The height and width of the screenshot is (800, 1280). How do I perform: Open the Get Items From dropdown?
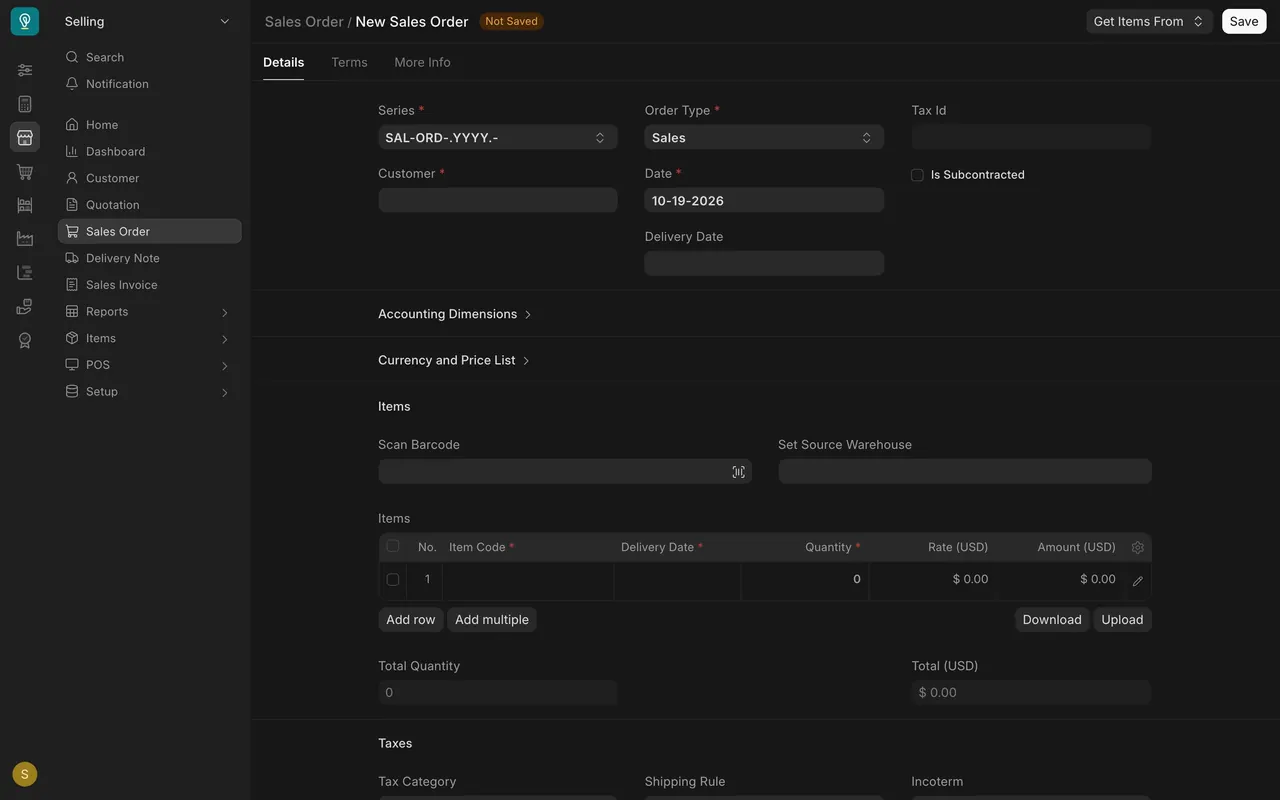click(1149, 21)
